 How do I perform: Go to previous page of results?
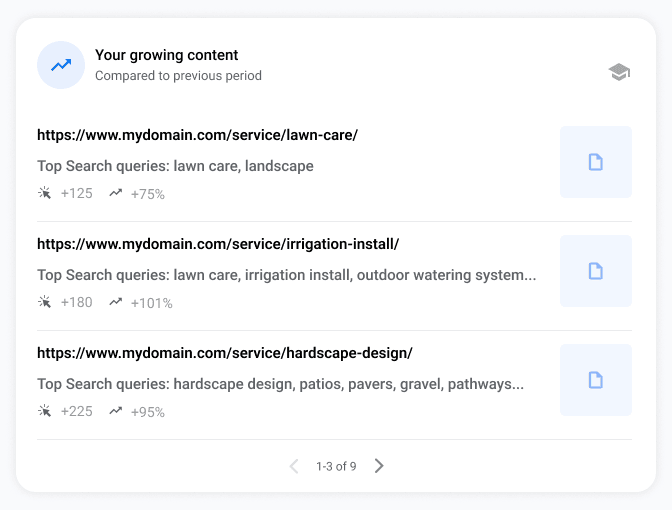coord(294,466)
